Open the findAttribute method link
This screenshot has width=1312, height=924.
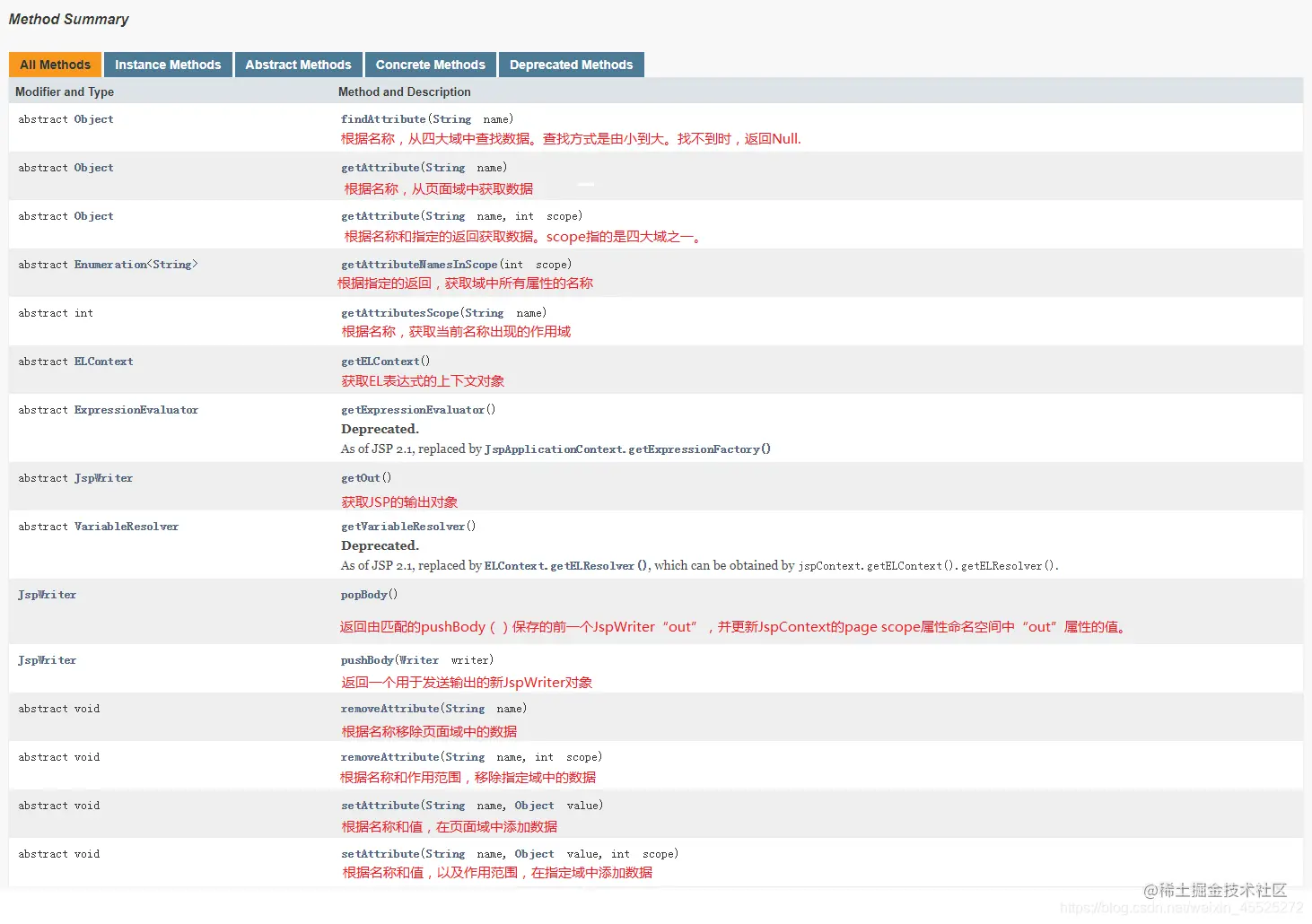click(383, 119)
